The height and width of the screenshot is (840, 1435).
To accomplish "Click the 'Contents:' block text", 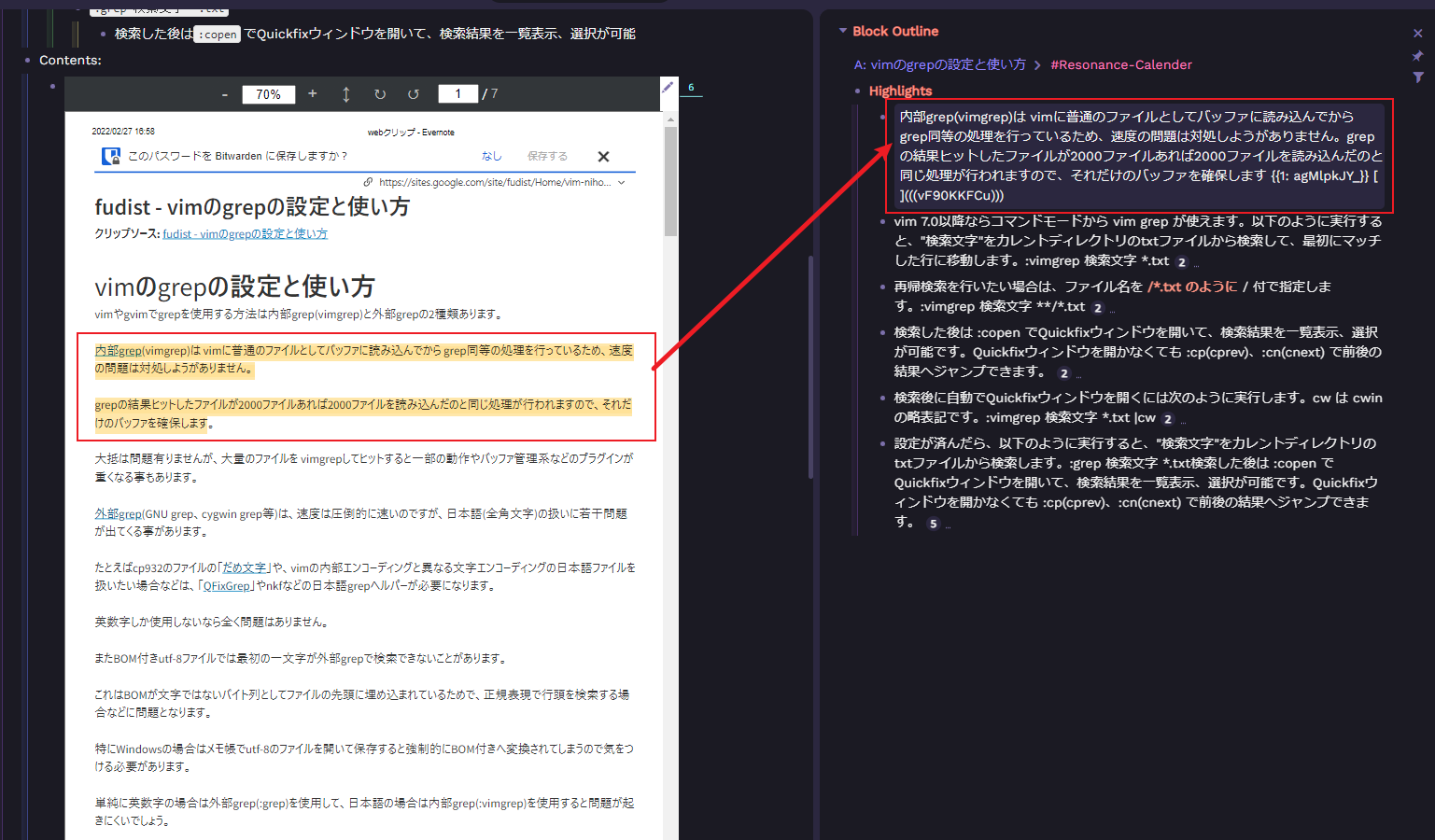I will pos(70,60).
